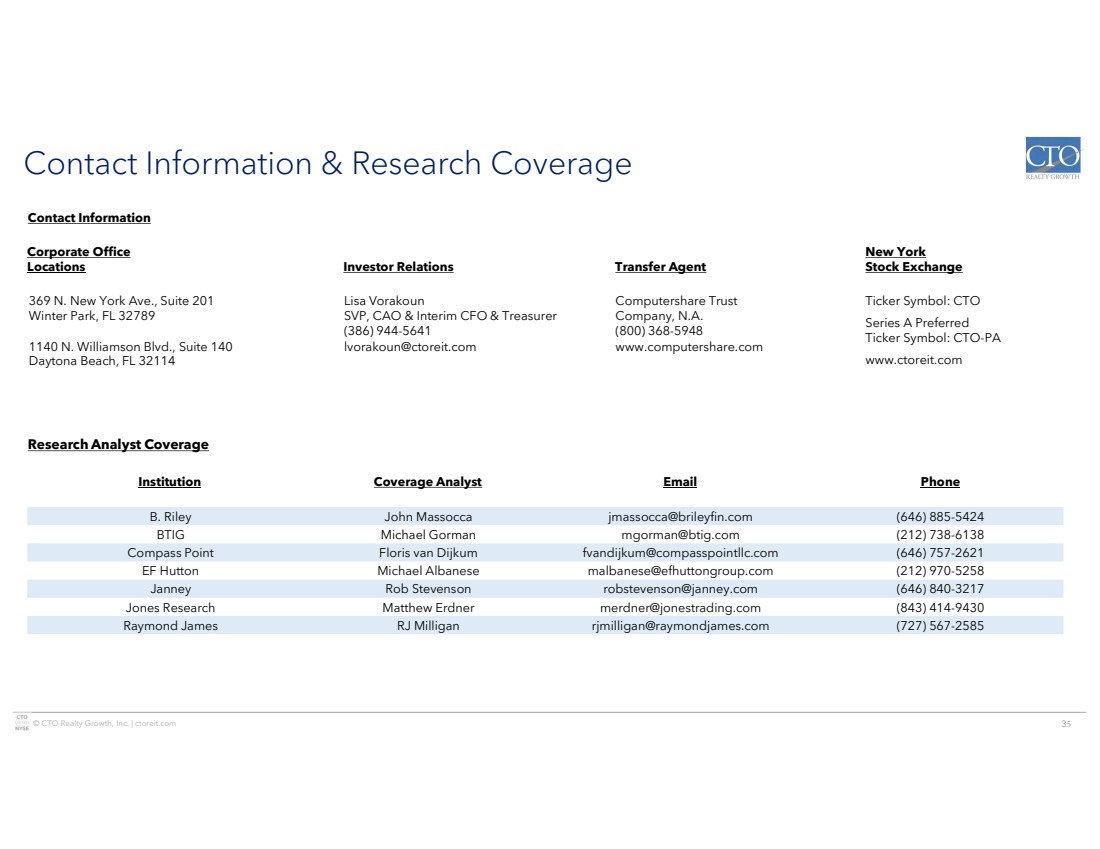The height and width of the screenshot is (849, 1100).
Task: Click phone number (212) 970-5258
Action: [940, 571]
